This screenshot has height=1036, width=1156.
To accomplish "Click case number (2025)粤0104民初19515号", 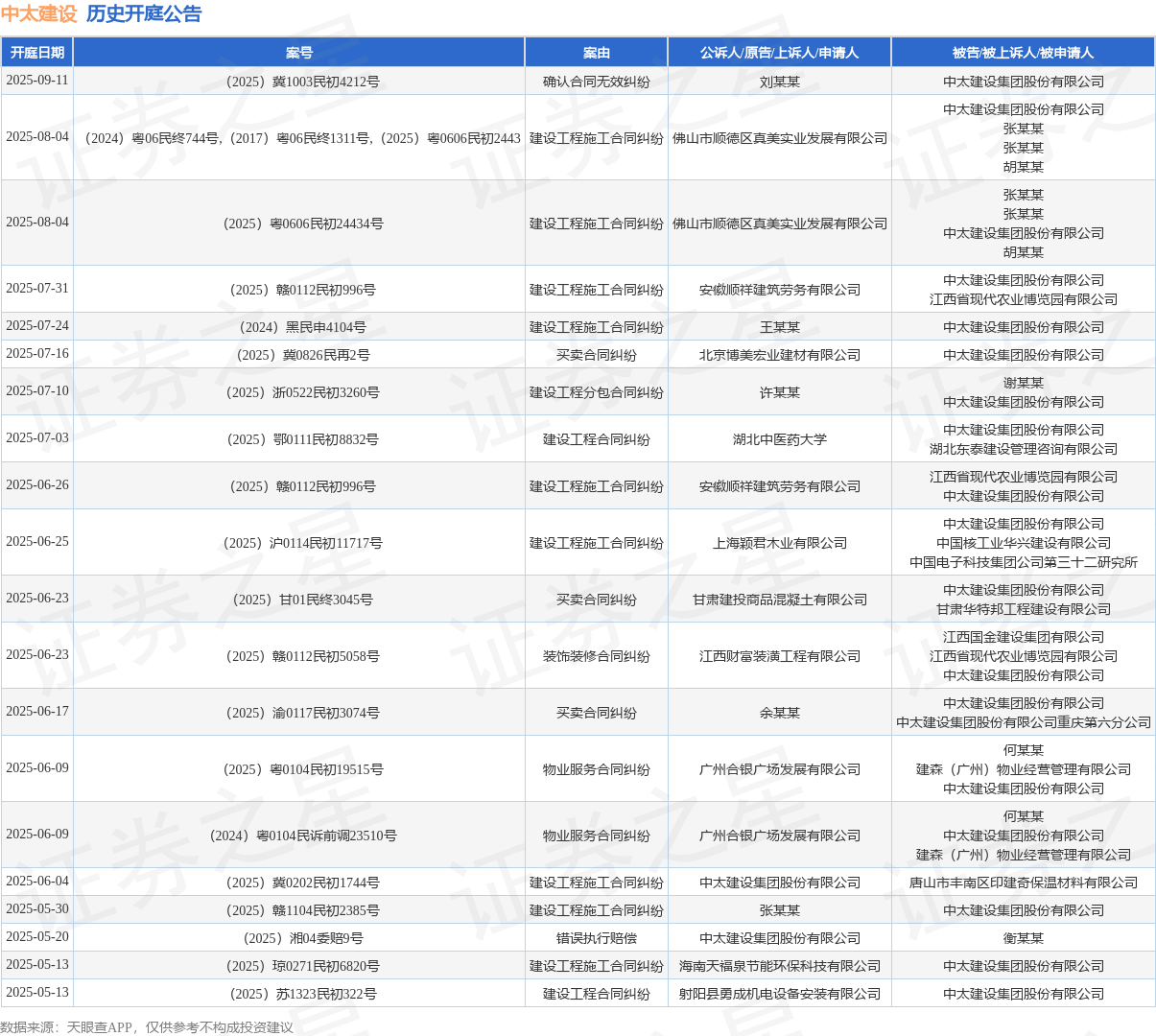I will (x=299, y=769).
